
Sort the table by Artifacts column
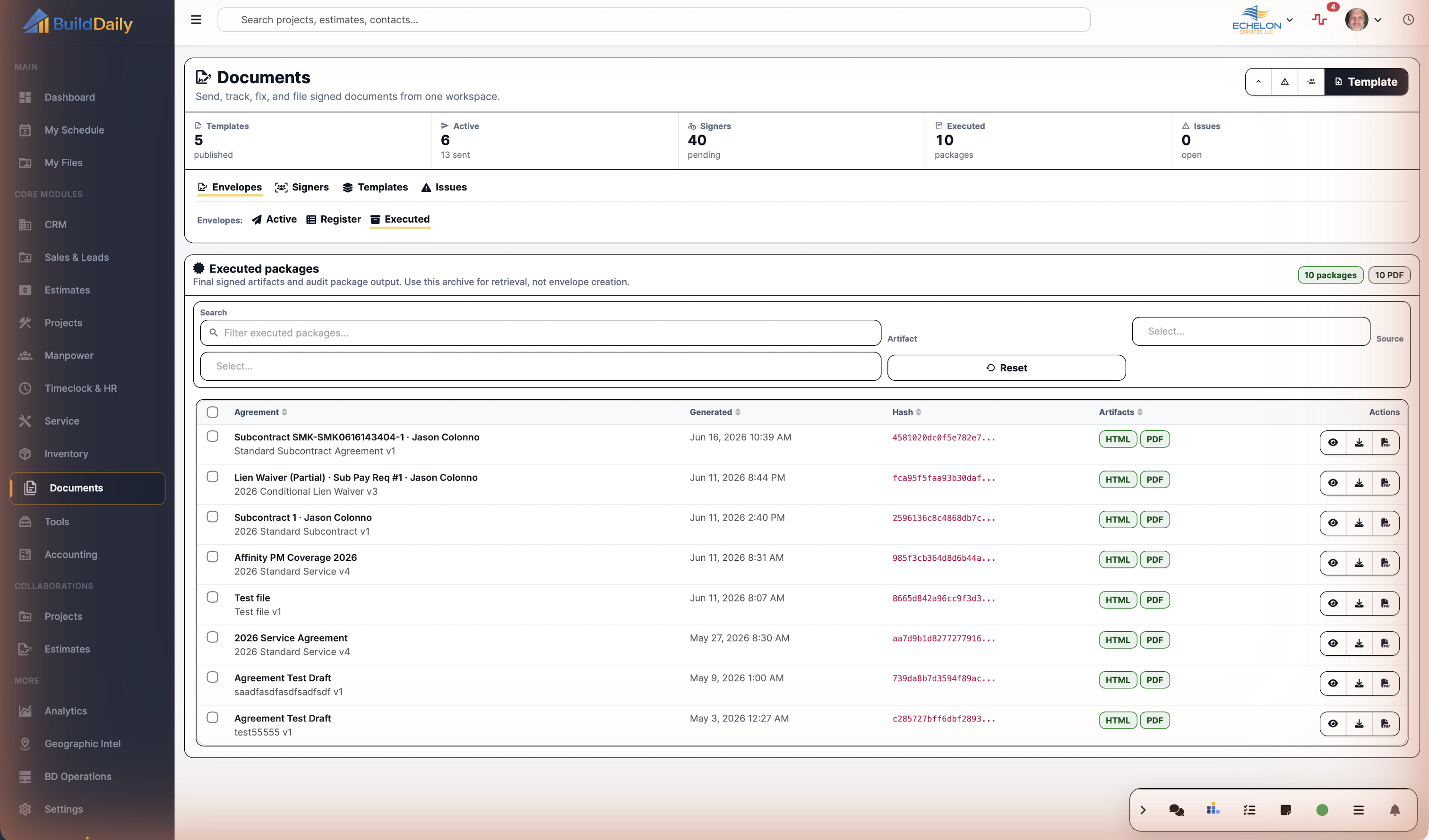pos(1120,412)
